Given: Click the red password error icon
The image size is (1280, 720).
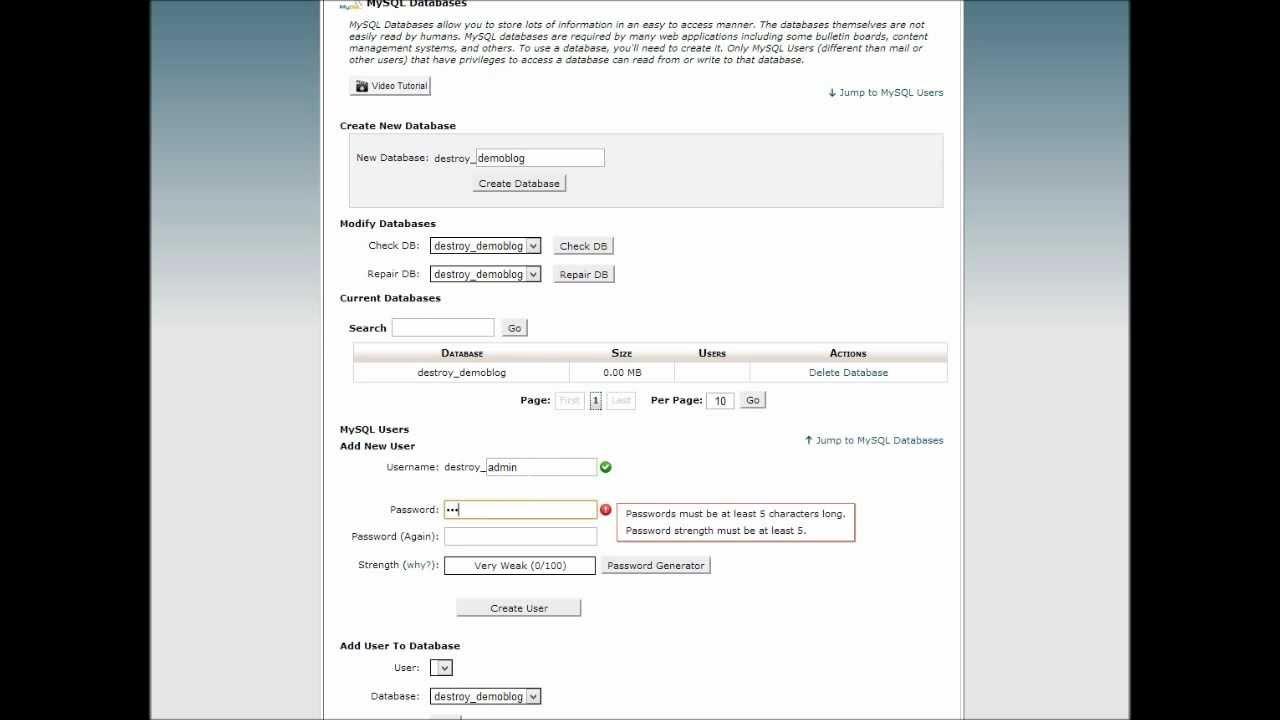Looking at the screenshot, I should [x=606, y=510].
